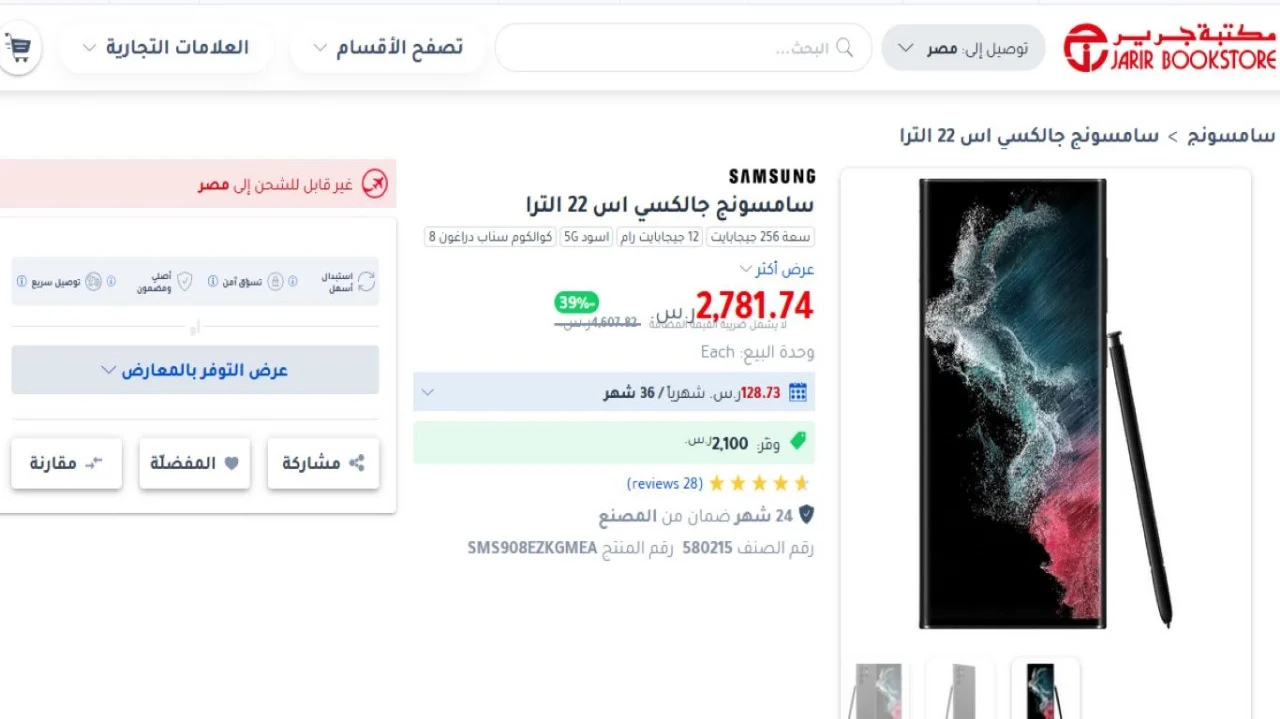Select the gray phone back thumbnail
Screen dimensions: 1280x719
[960, 690]
